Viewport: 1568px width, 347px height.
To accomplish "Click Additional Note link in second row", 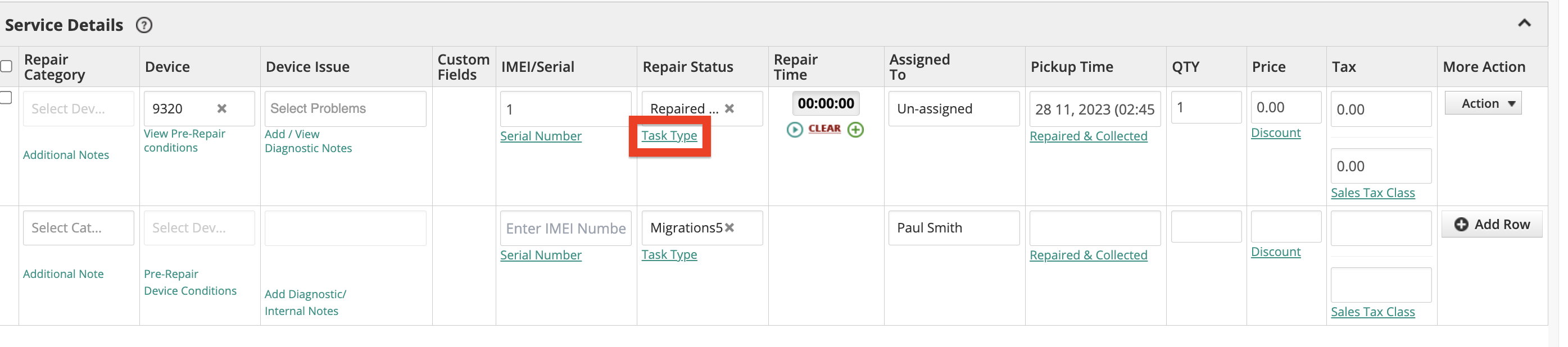I will click(64, 274).
